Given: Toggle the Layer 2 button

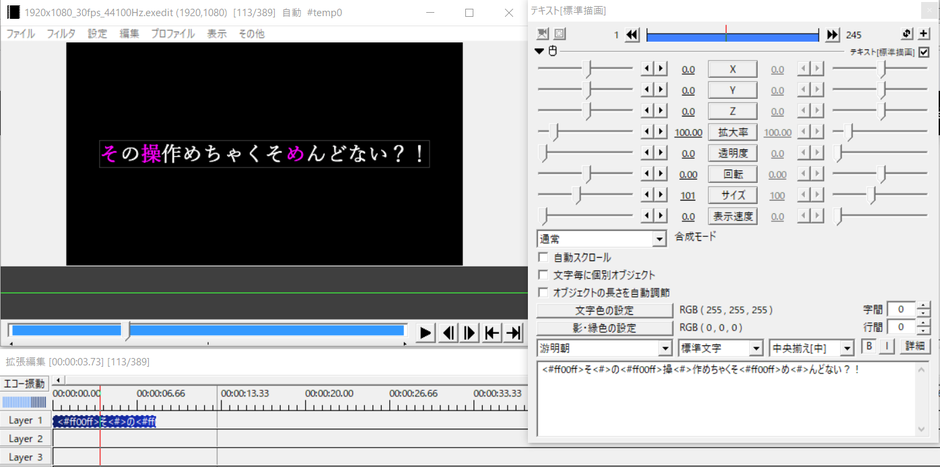Looking at the screenshot, I should pos(25,438).
